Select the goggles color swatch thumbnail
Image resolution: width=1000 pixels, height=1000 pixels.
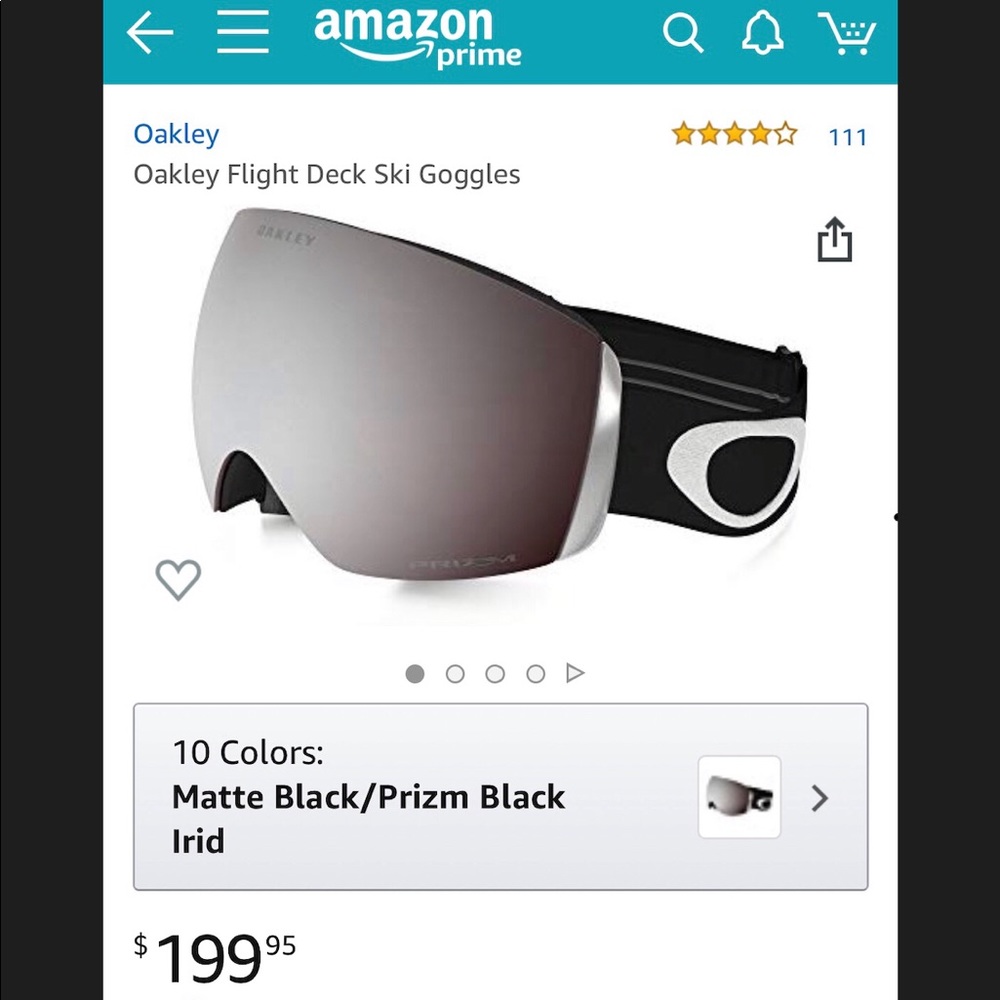737,800
